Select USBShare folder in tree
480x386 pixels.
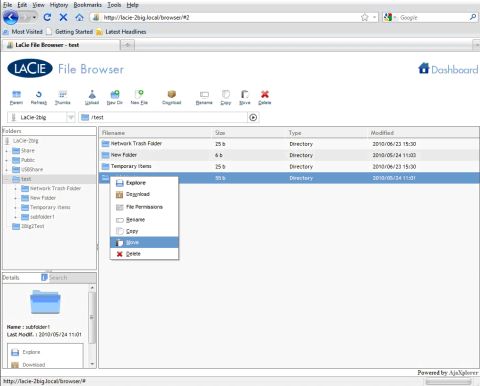(x=32, y=169)
